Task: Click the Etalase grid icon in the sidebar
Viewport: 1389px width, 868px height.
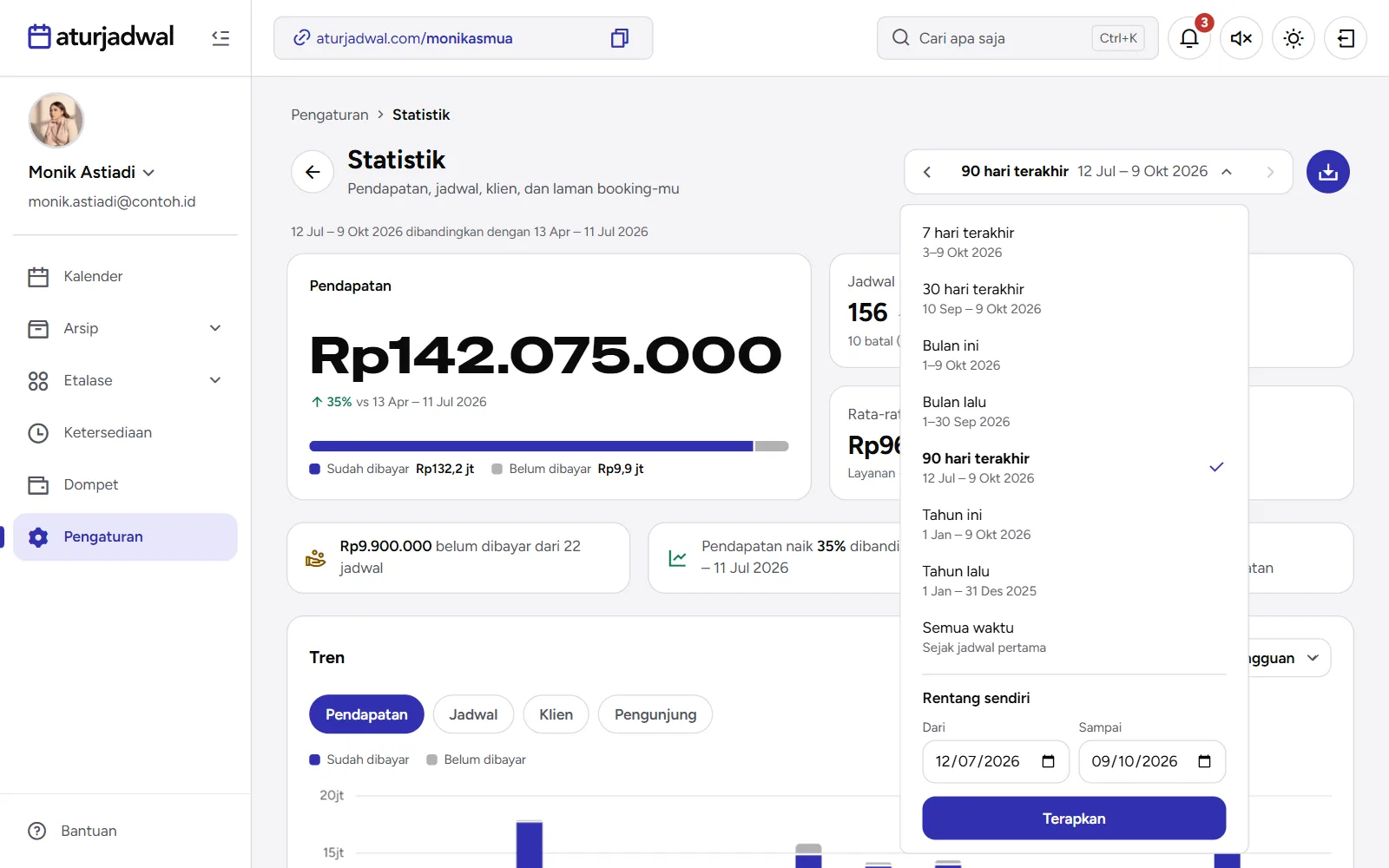Action: click(x=38, y=381)
